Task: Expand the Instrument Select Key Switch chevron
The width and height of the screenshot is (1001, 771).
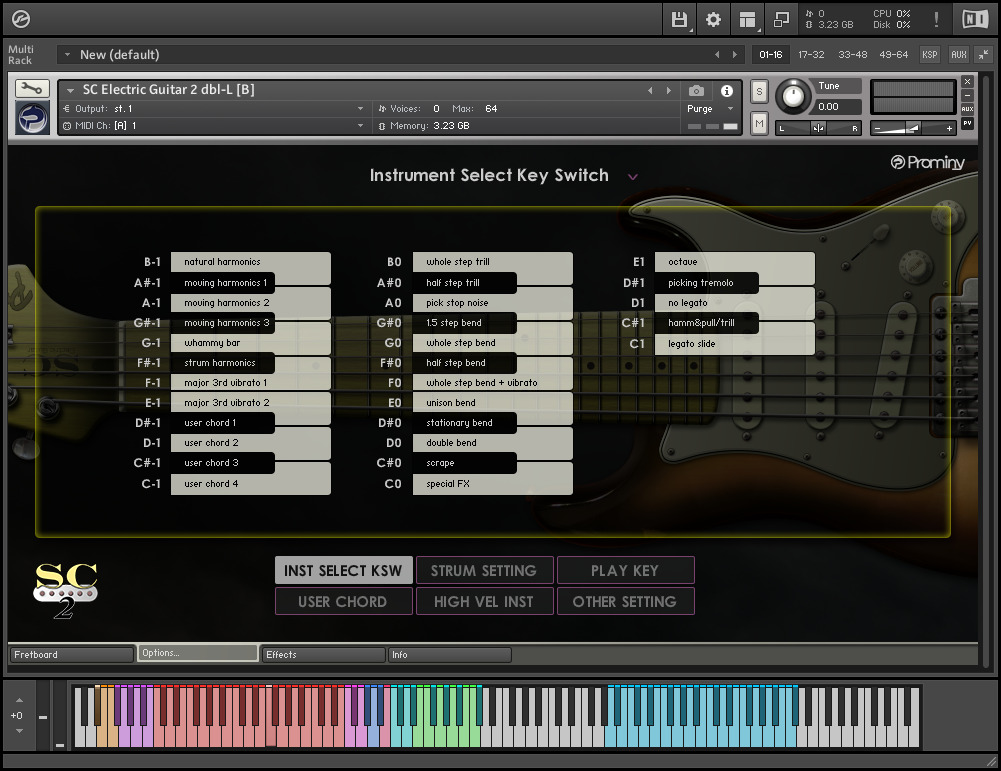Action: tap(633, 177)
